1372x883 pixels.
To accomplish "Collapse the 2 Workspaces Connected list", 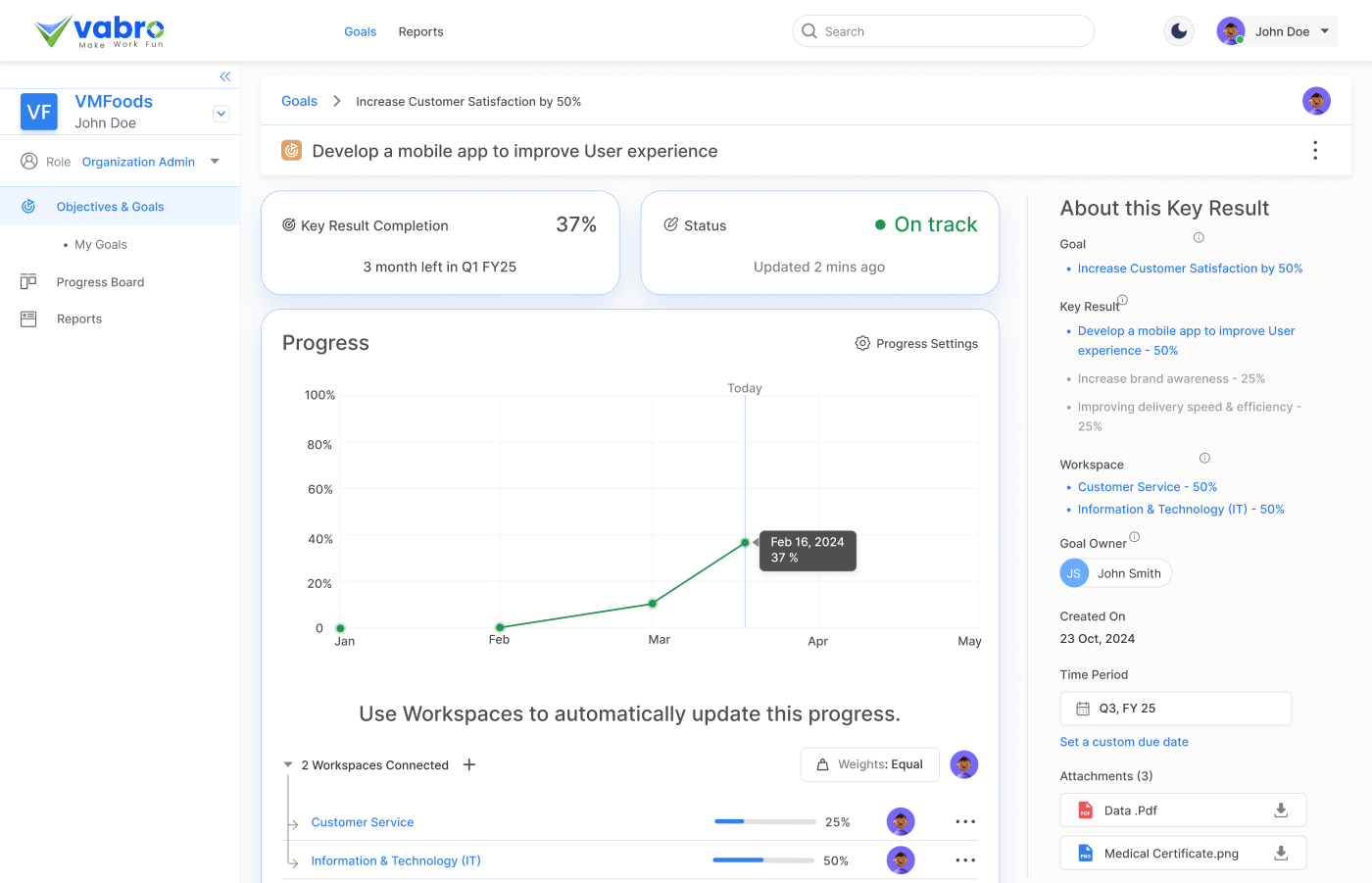I will [x=288, y=764].
